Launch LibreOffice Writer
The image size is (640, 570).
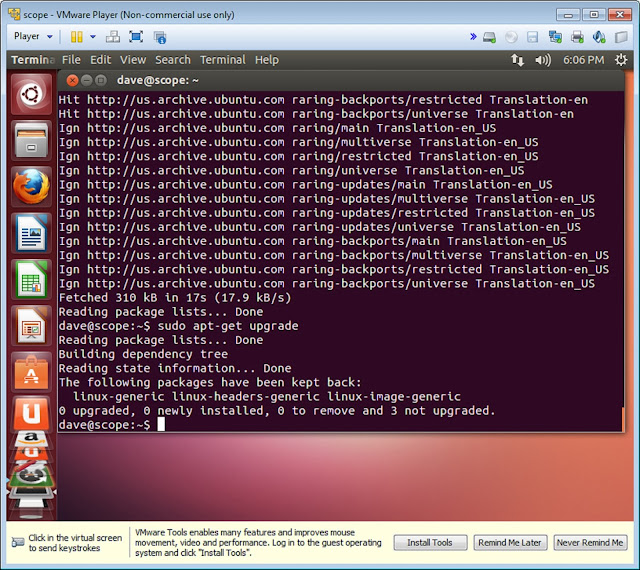[x=31, y=233]
